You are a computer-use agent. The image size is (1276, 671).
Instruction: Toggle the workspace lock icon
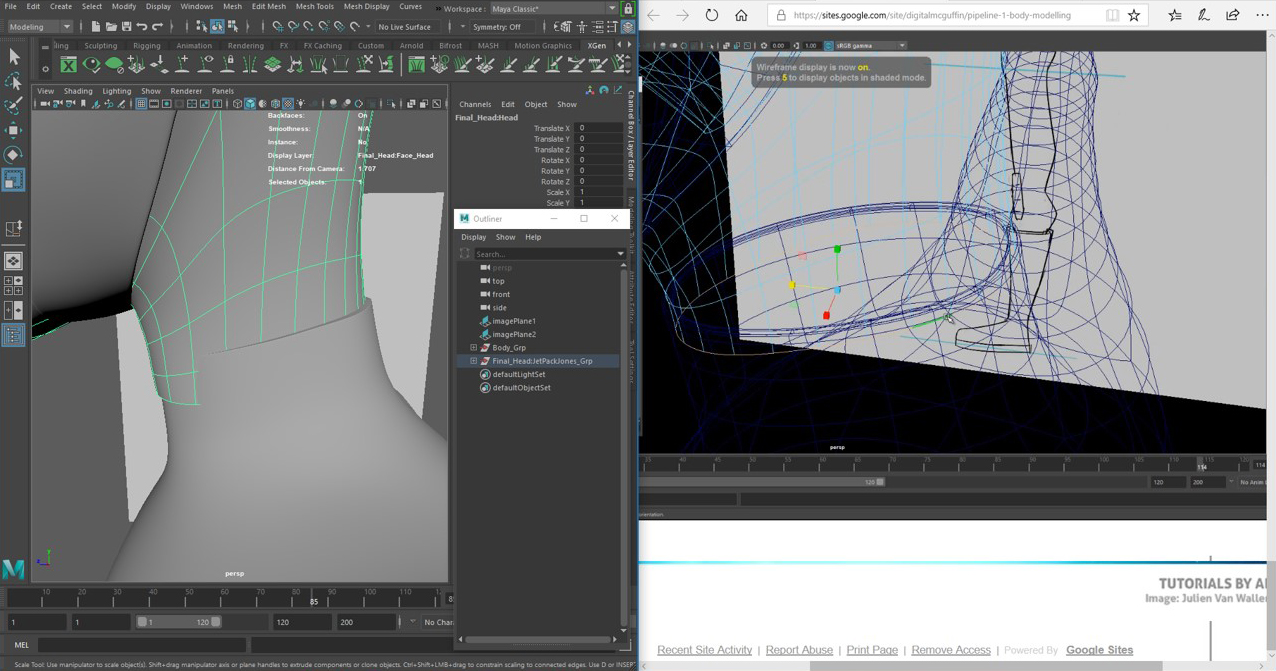[x=628, y=9]
